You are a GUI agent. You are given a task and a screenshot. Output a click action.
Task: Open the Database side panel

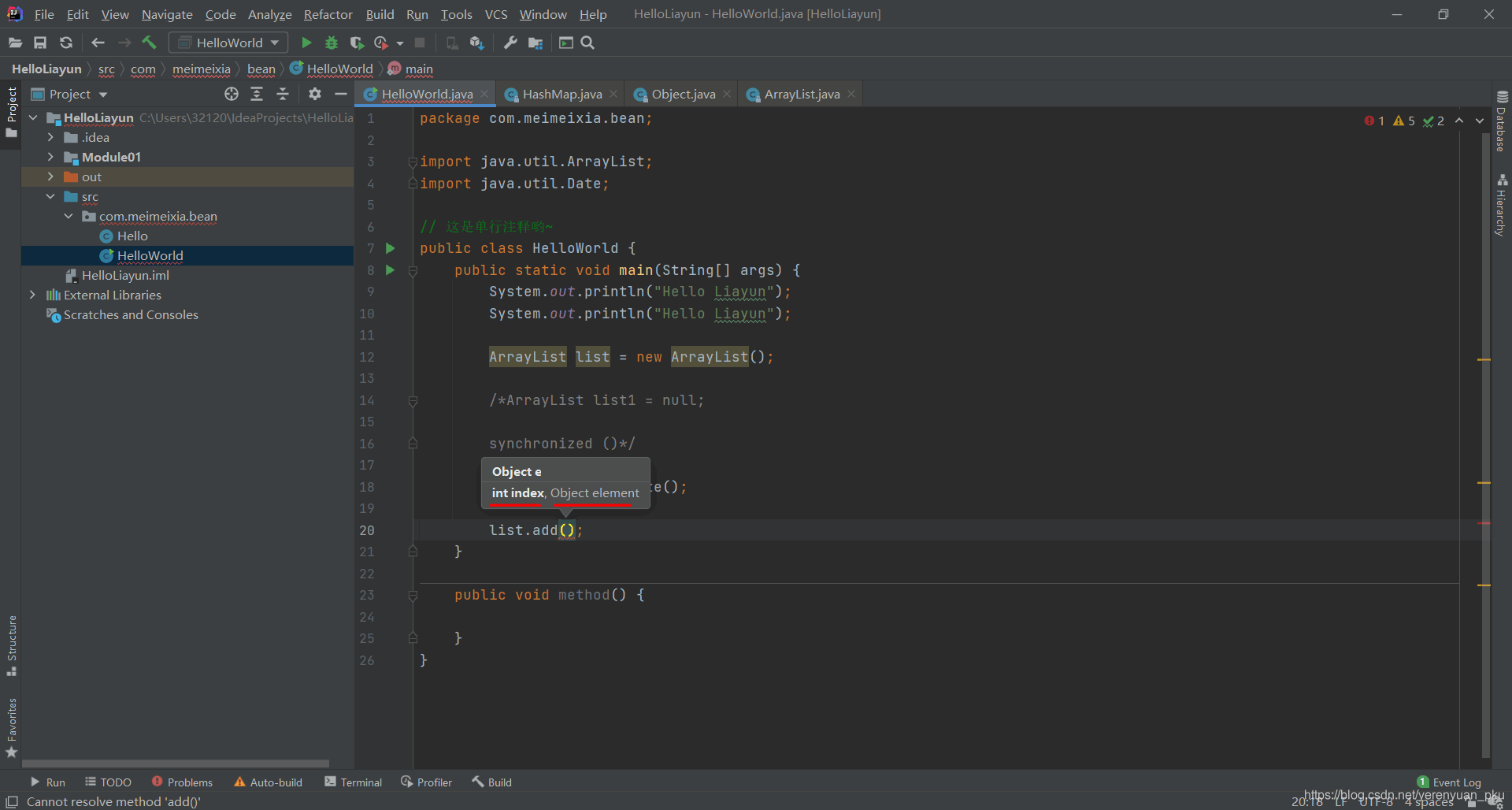(x=1501, y=121)
